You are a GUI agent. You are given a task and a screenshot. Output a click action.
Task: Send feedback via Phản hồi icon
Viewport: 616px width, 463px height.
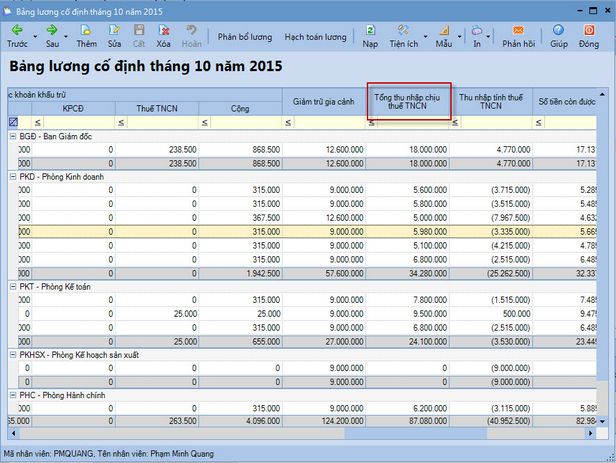(x=518, y=30)
